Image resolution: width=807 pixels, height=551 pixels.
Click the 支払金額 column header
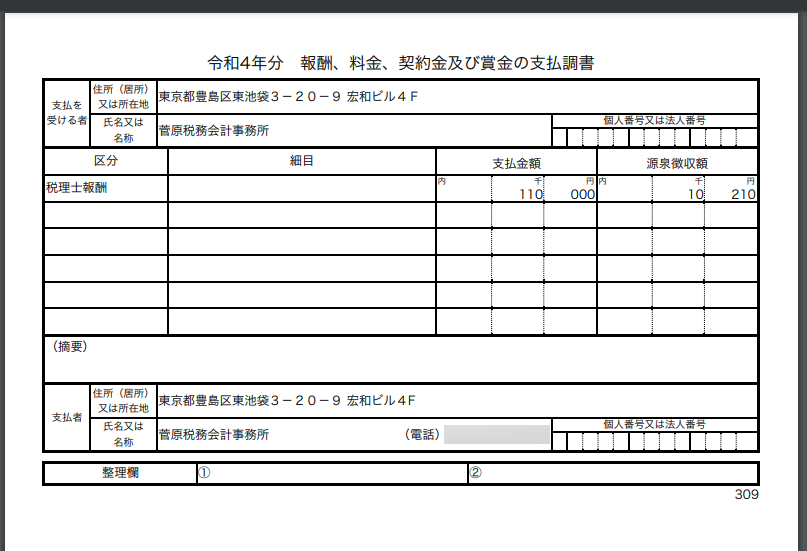[516, 162]
